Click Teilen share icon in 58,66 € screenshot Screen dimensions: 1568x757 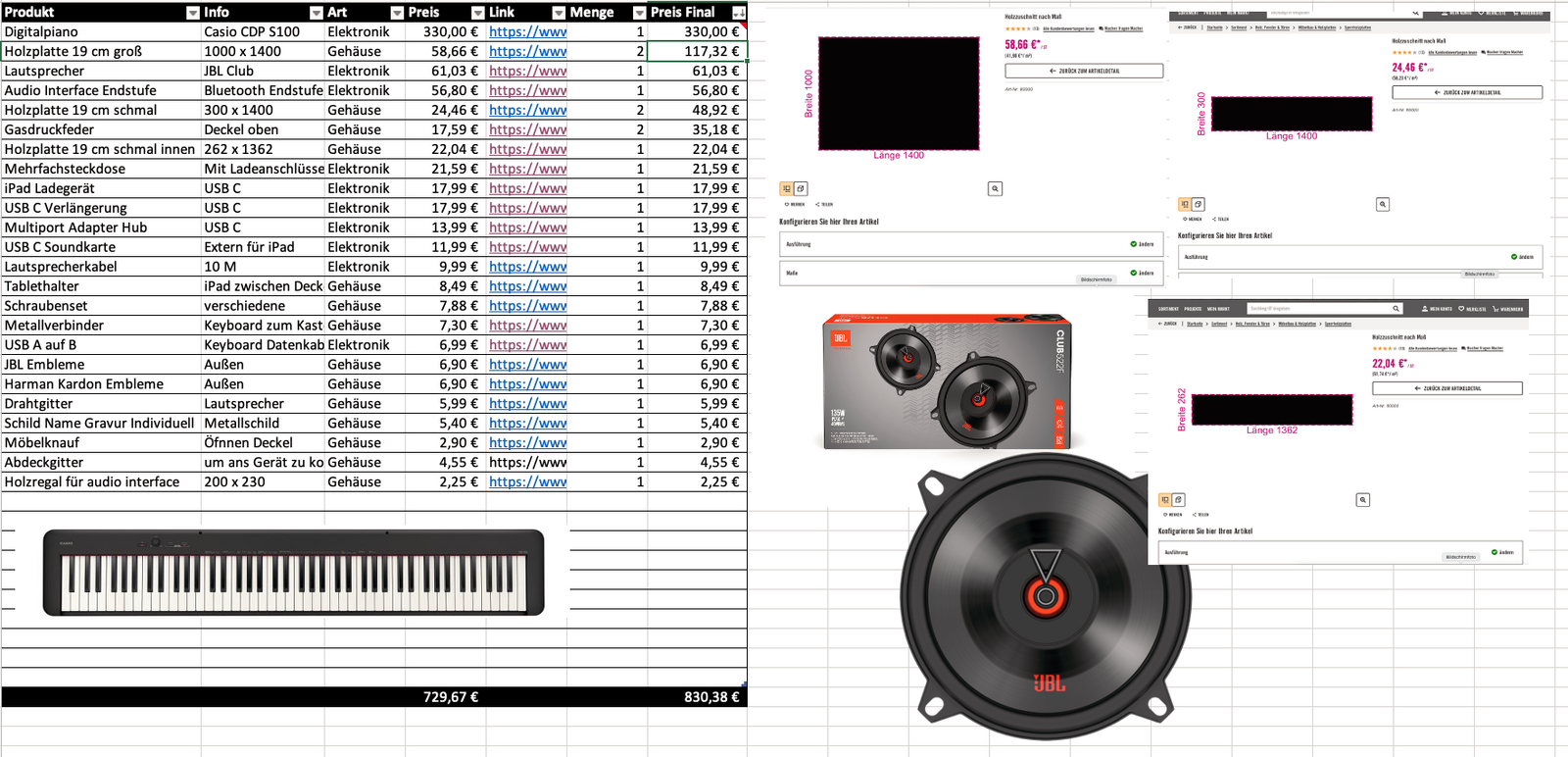[817, 205]
